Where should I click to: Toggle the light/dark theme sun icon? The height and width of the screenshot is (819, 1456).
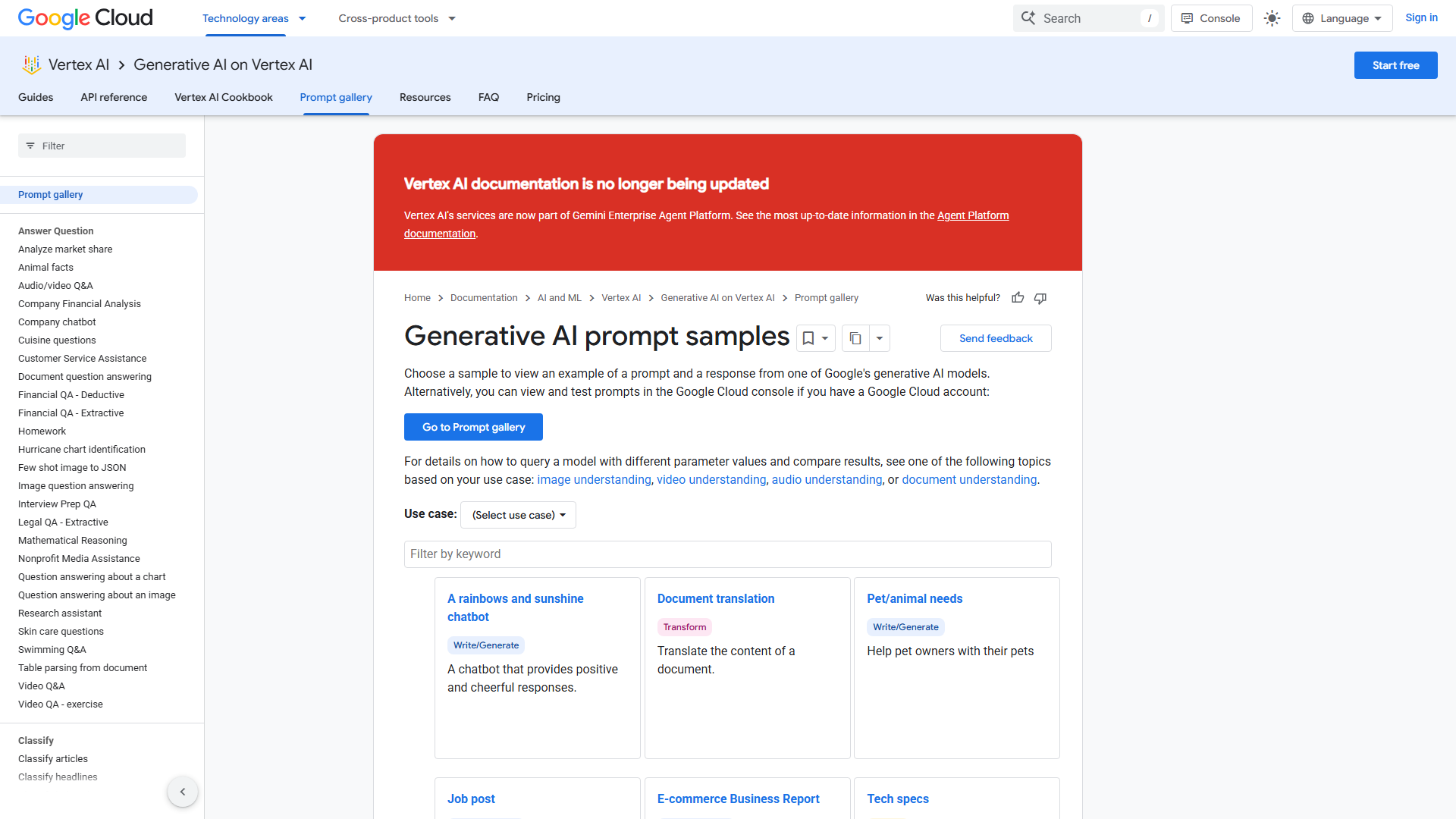point(1272,18)
